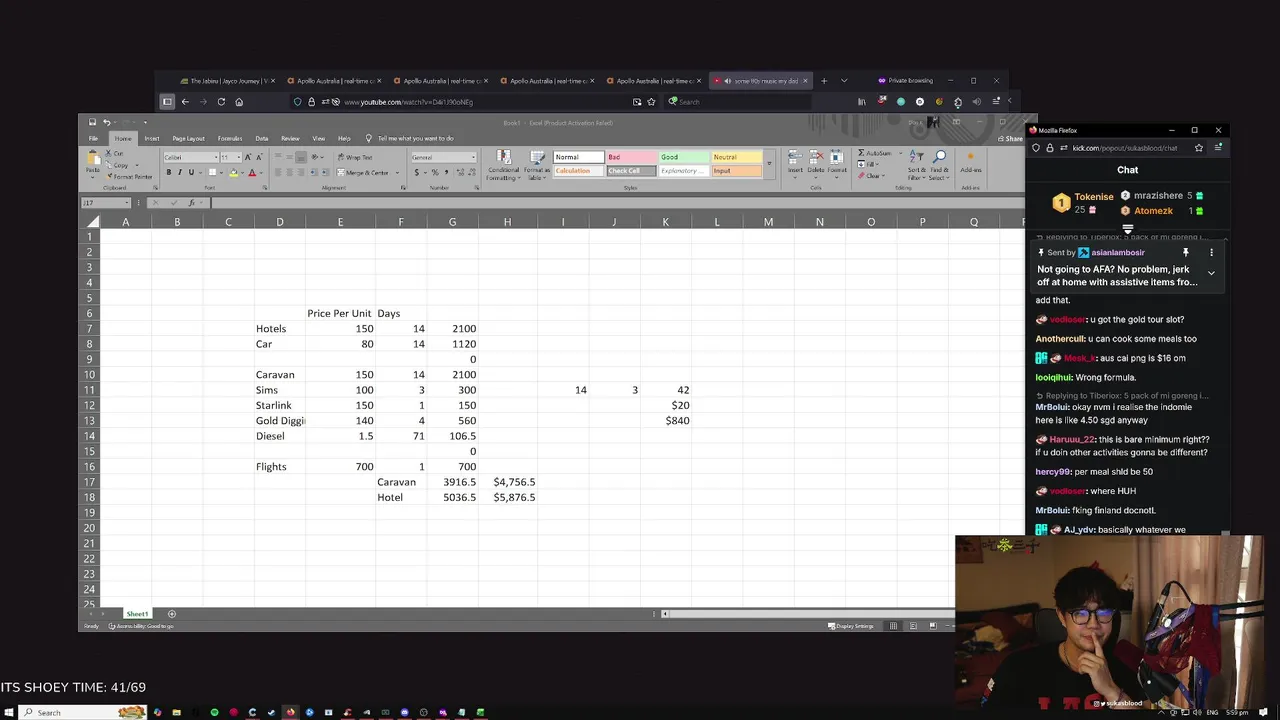Switch to The Jabiru Jayco Journey tab
The width and height of the screenshot is (1280, 720).
click(226, 81)
